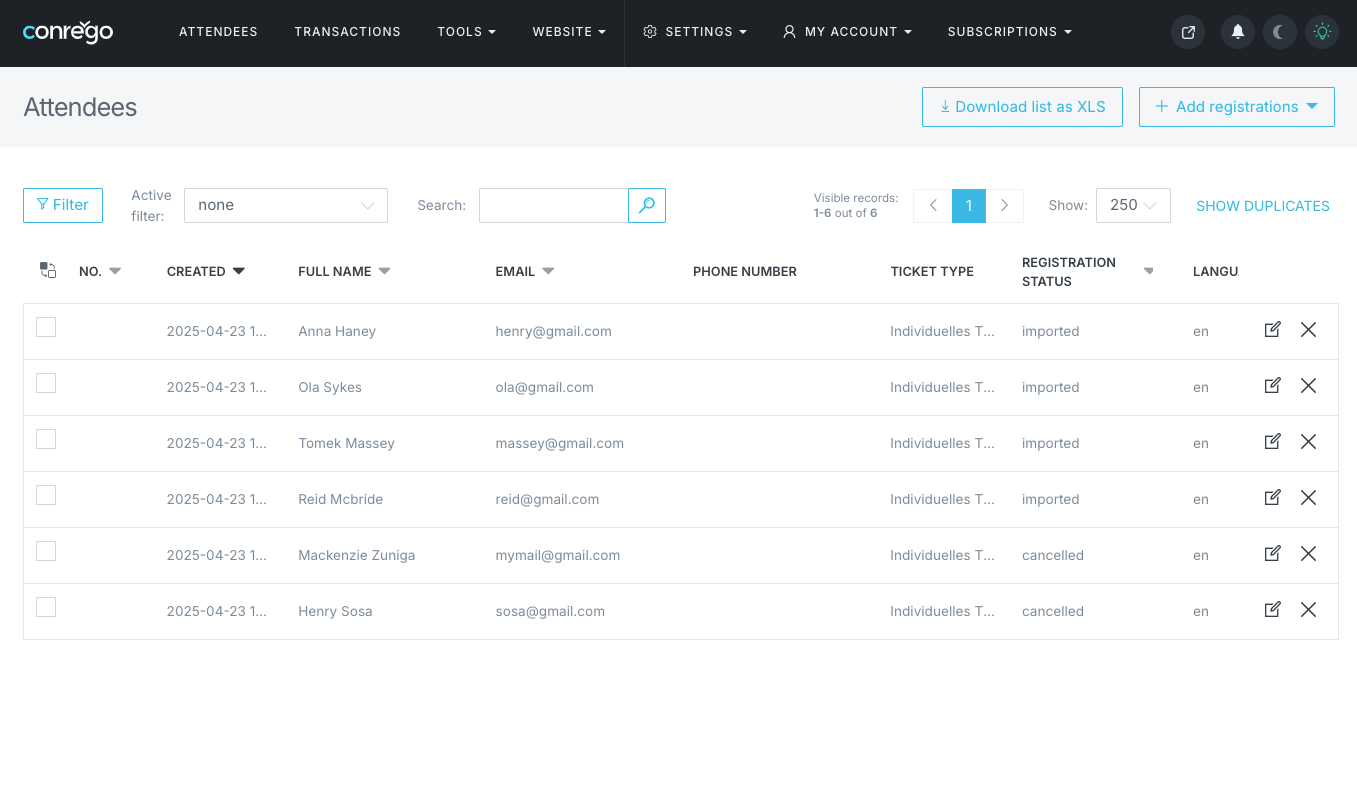The image size is (1357, 796).
Task: Edit Ola Sykes's record
Action: (x=1272, y=386)
